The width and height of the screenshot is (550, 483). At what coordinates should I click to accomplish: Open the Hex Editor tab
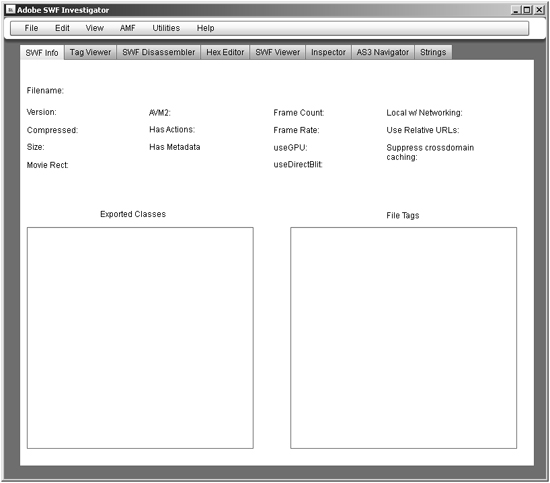point(225,52)
